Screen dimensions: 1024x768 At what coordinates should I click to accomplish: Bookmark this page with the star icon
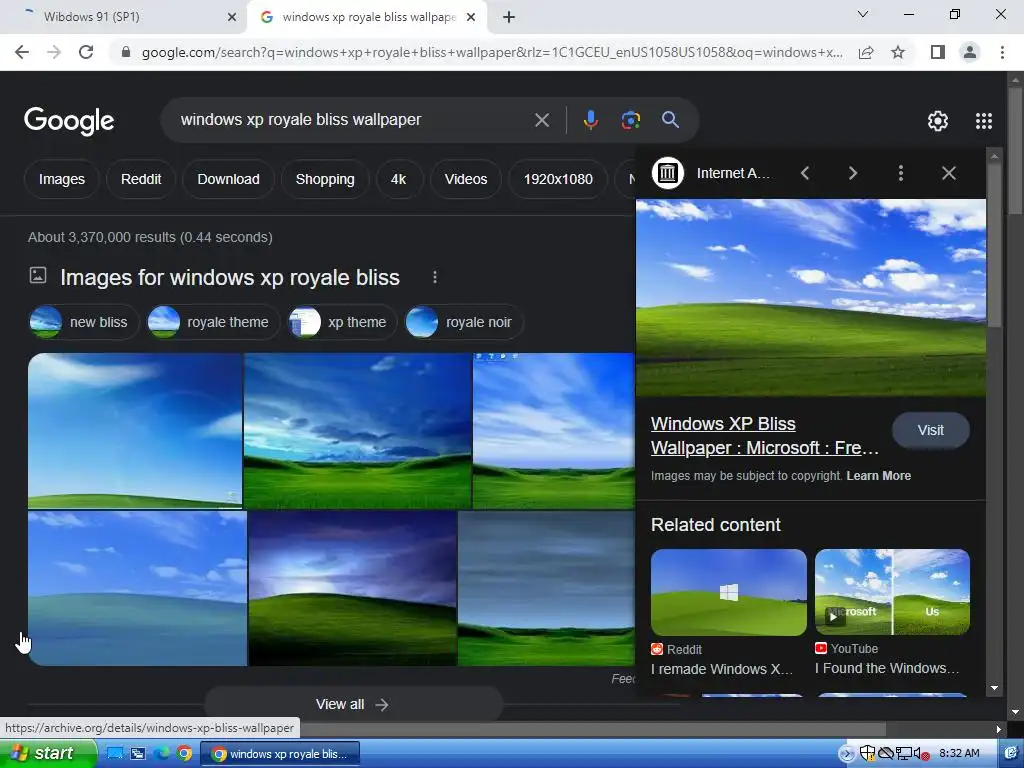[898, 52]
